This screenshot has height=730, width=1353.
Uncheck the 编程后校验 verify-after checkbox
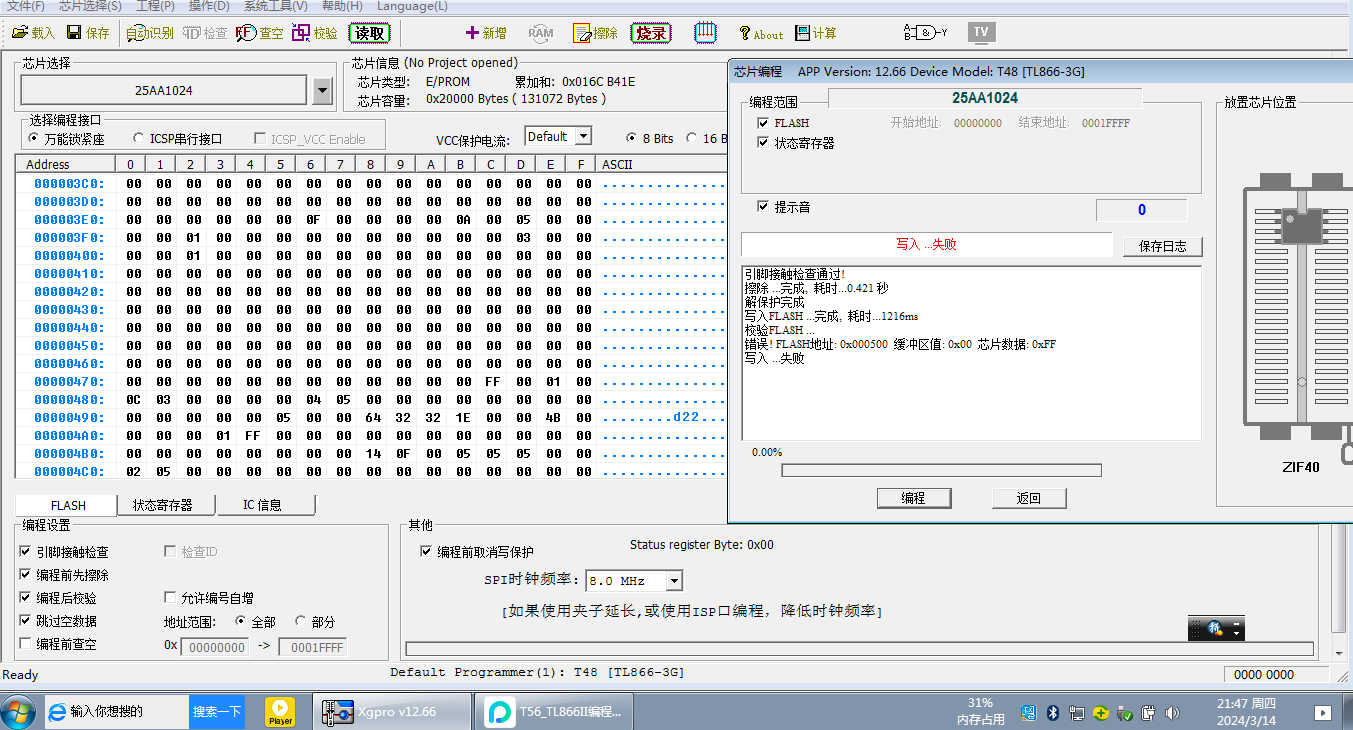[x=26, y=598]
